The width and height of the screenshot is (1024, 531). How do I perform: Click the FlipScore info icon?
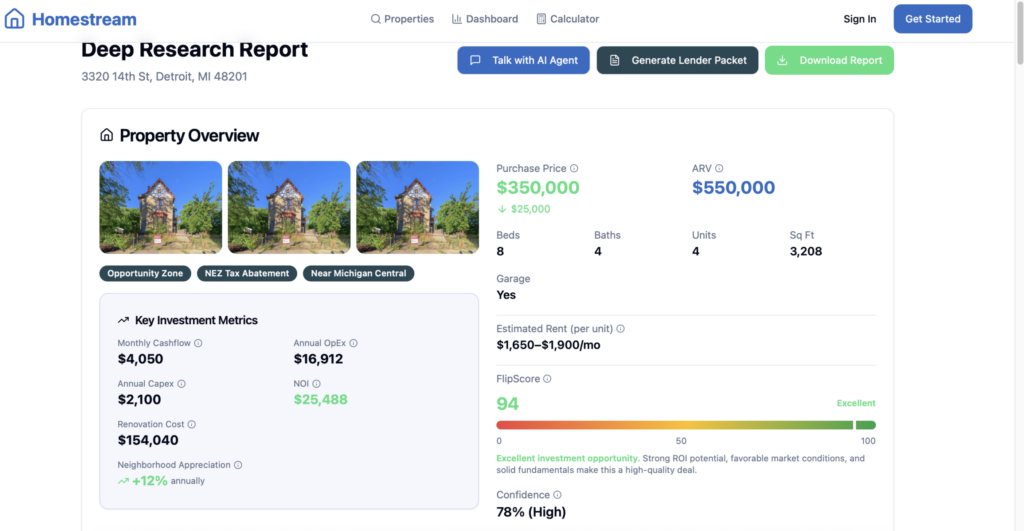pos(547,379)
